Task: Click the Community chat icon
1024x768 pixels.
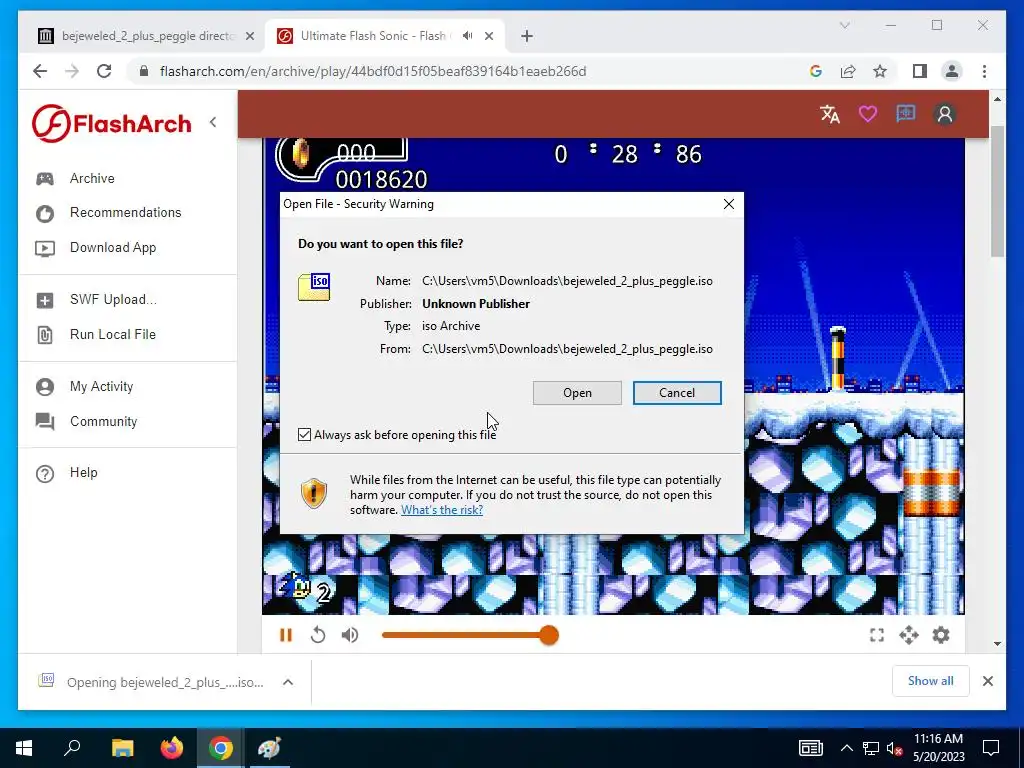Action: pyautogui.click(x=44, y=422)
